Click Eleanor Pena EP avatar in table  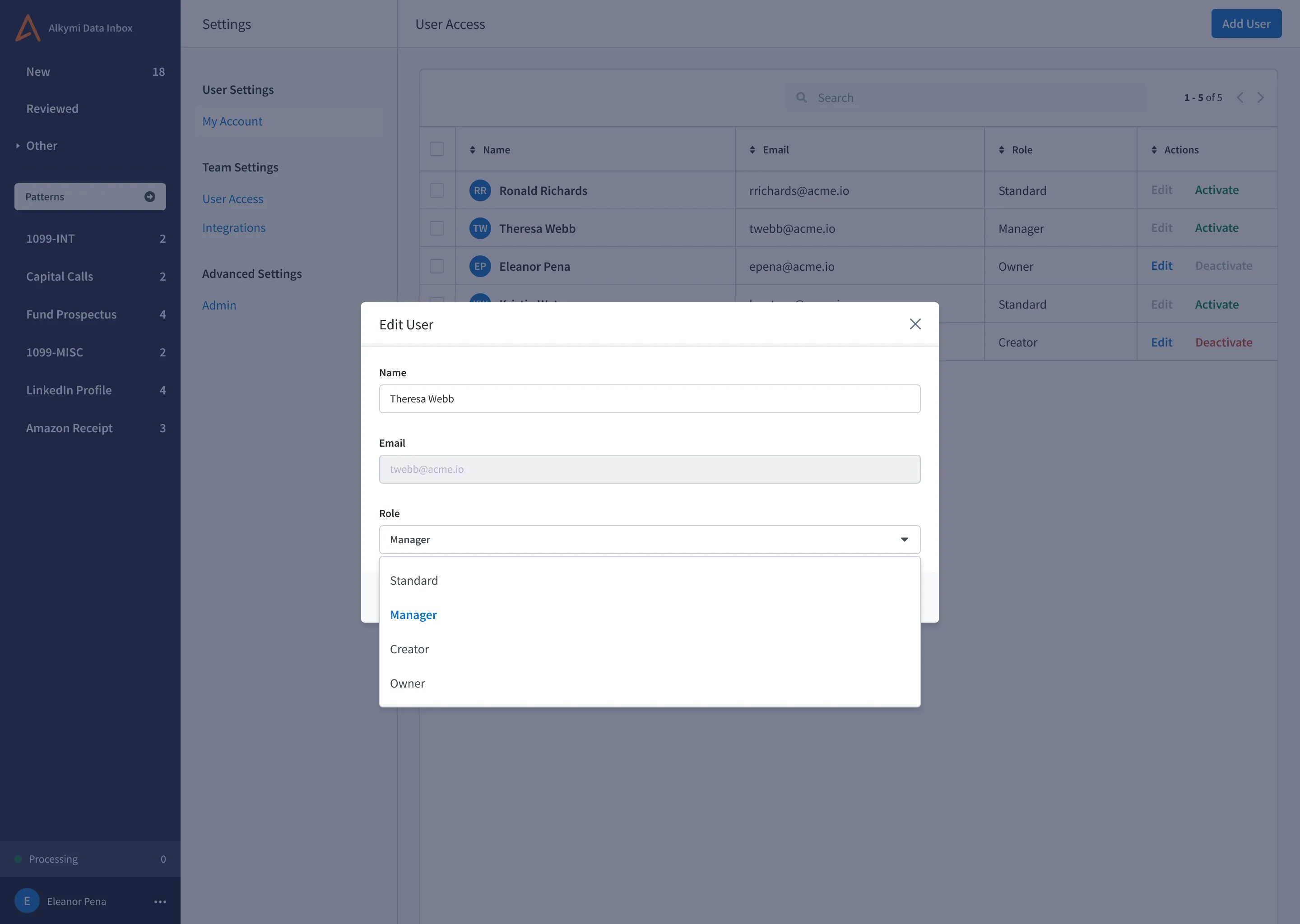pyautogui.click(x=480, y=266)
